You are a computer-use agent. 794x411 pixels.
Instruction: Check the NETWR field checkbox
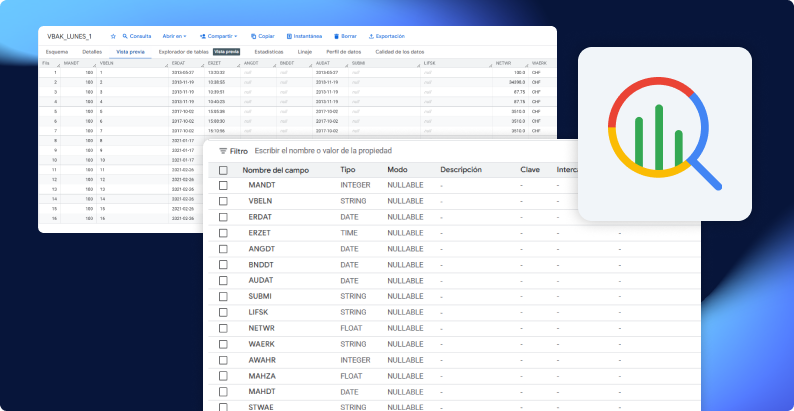pos(223,328)
